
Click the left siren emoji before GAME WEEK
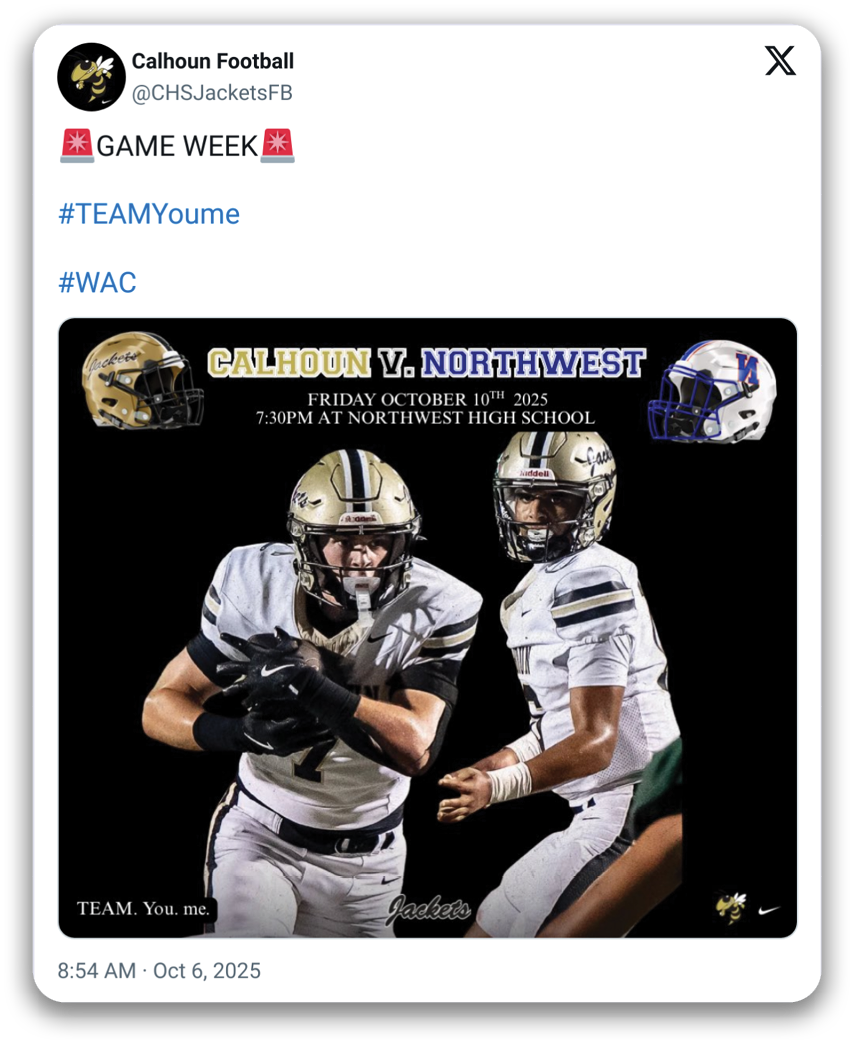[77, 146]
